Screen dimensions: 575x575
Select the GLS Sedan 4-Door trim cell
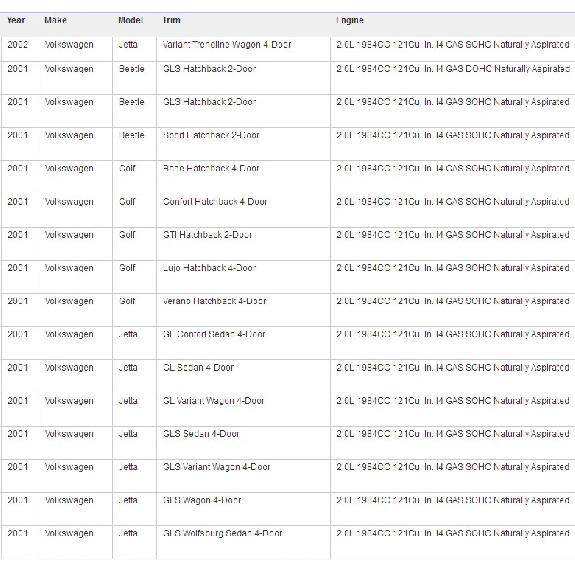tap(201, 434)
